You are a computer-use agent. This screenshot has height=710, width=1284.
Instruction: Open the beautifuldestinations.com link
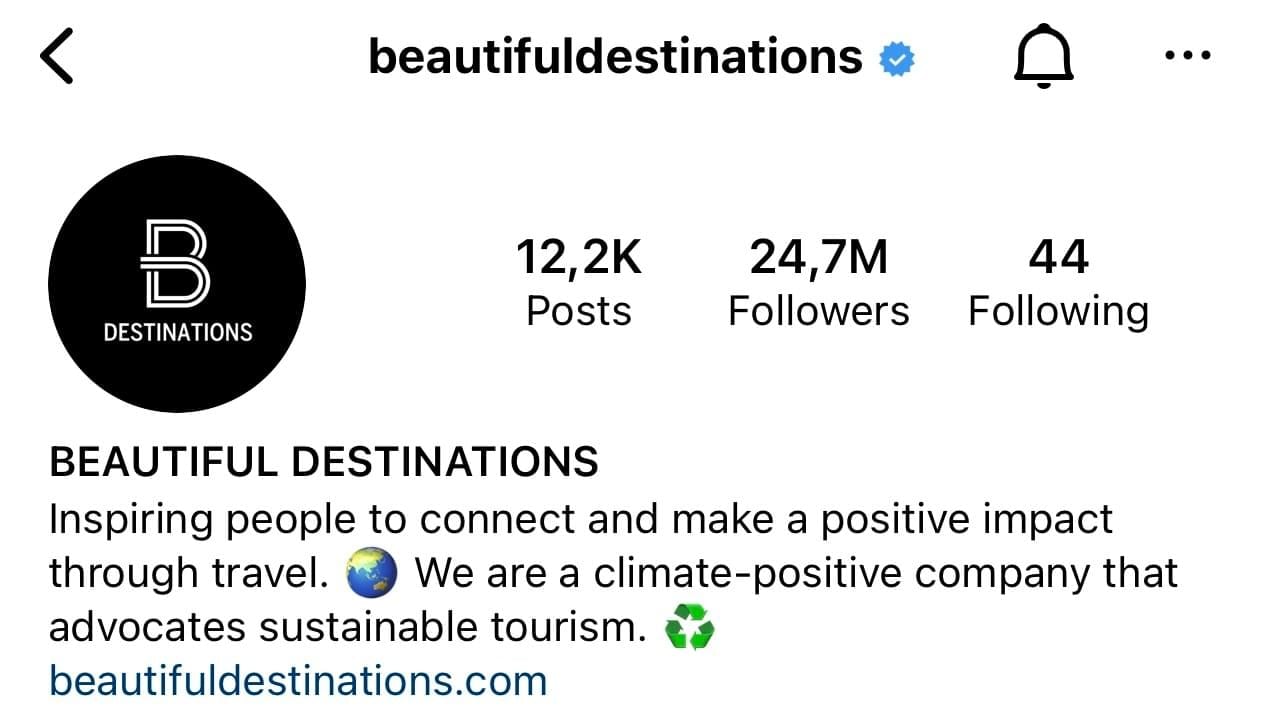298,682
